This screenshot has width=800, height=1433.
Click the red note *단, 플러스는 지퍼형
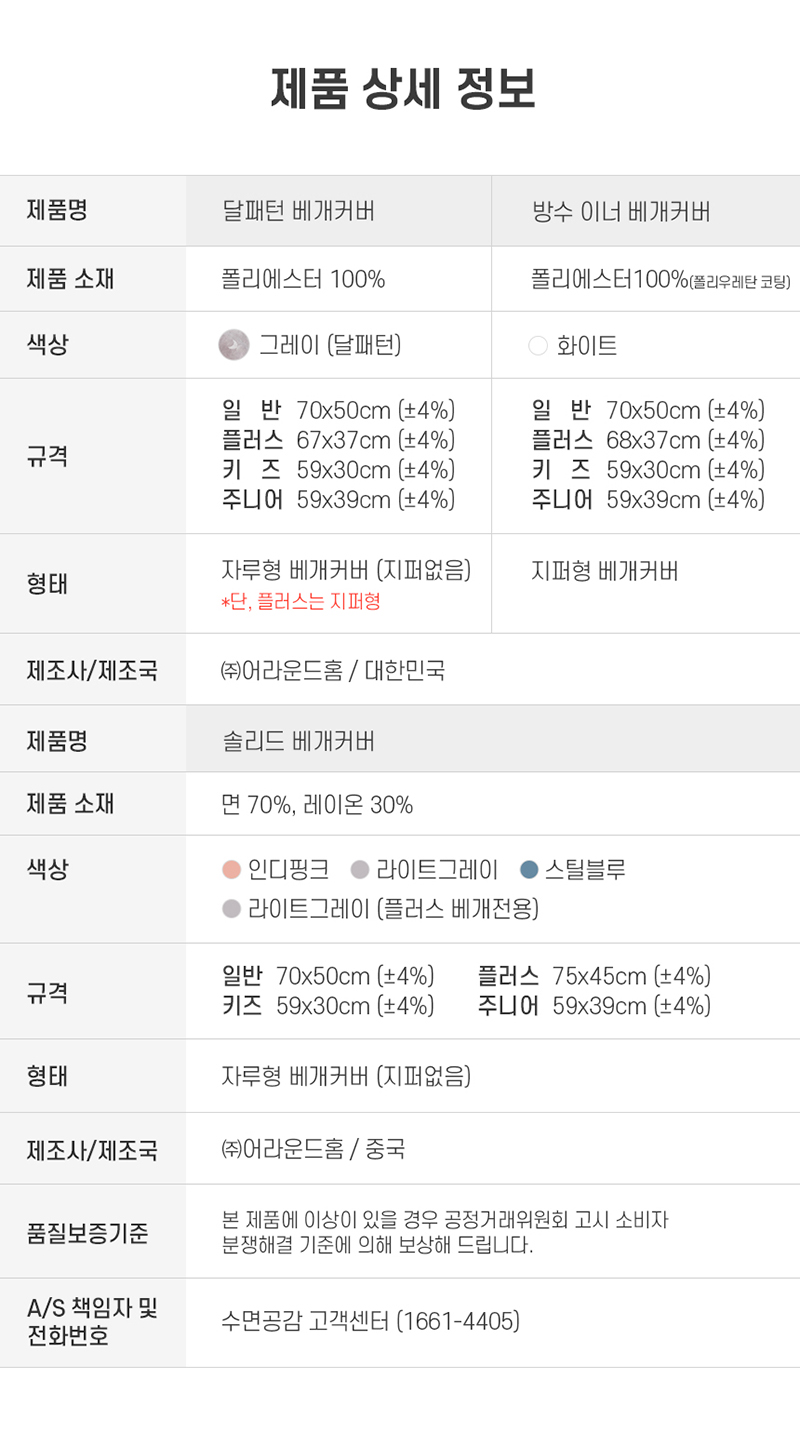pyautogui.click(x=300, y=601)
